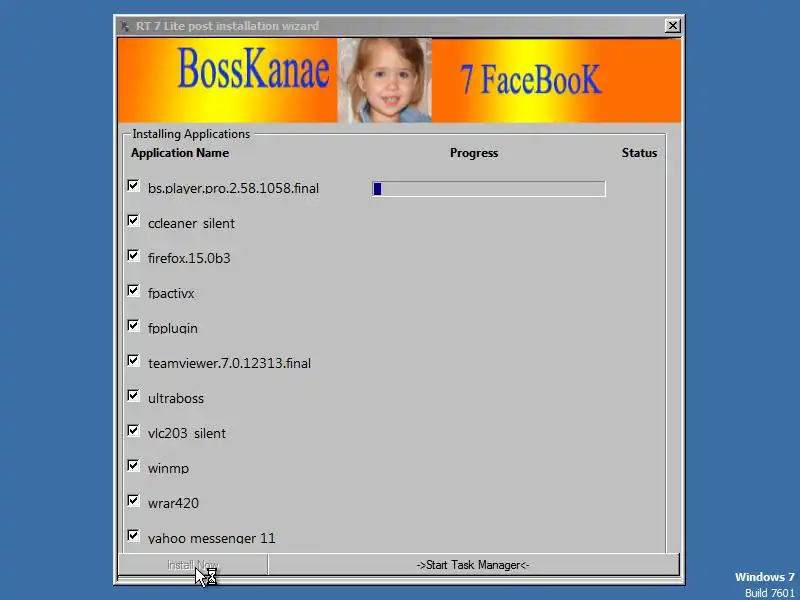Disable the vlc203 silent checkbox

[x=133, y=431]
